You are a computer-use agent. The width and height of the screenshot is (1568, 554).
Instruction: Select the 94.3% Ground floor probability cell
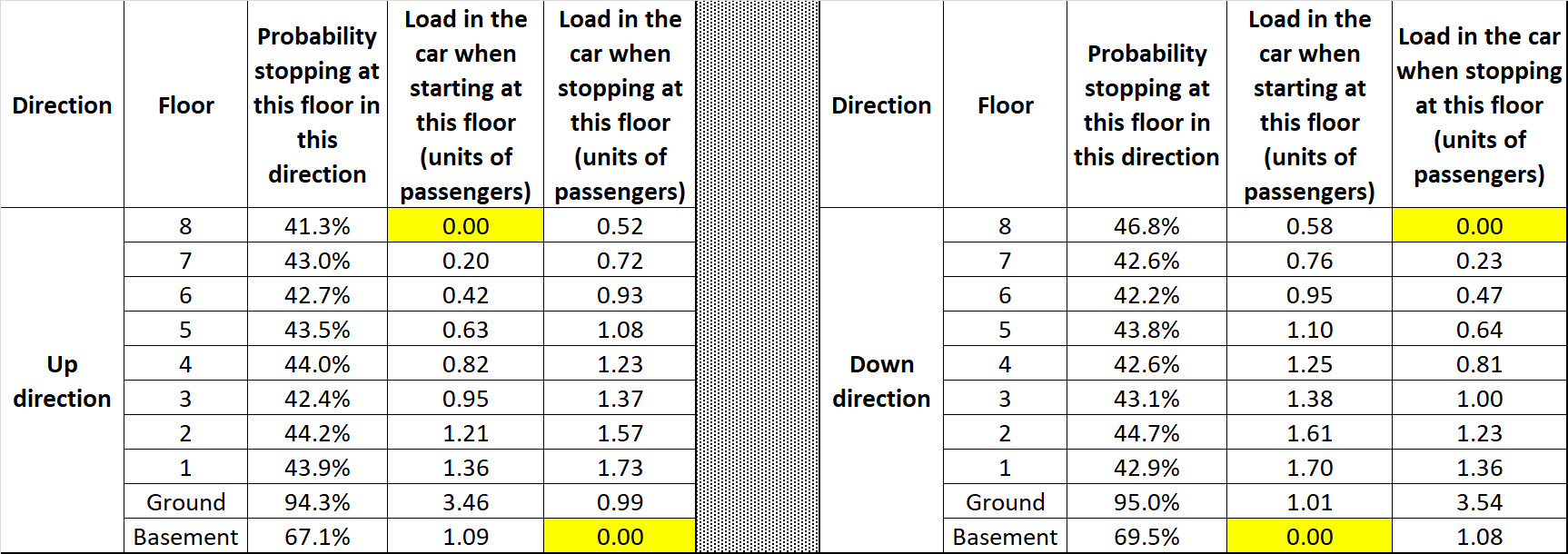(317, 502)
